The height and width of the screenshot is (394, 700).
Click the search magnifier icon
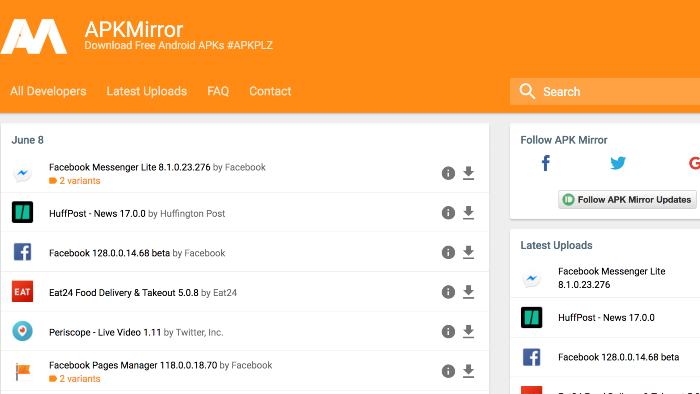[x=527, y=91]
